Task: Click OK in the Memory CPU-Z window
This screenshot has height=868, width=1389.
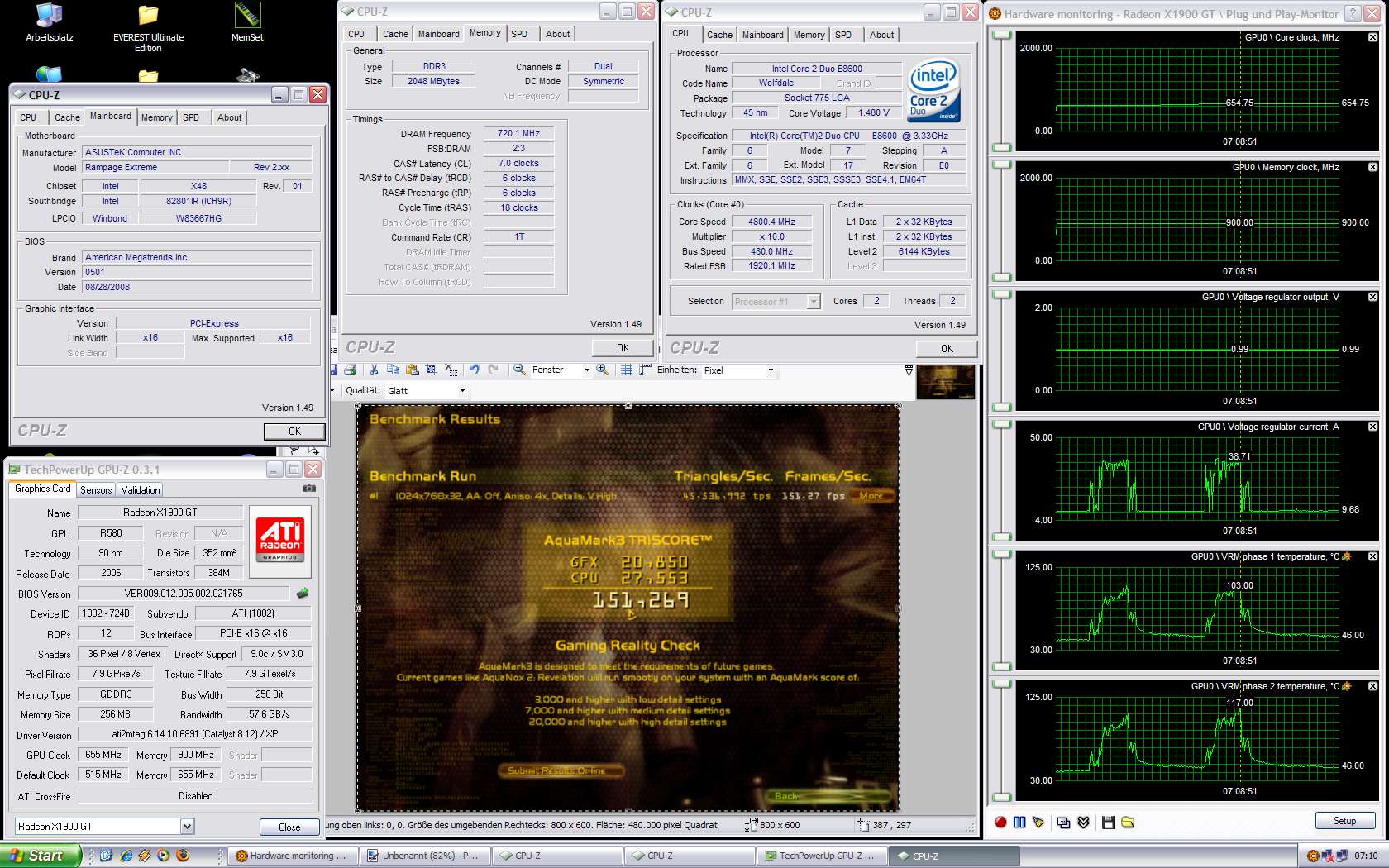Action: tap(623, 348)
